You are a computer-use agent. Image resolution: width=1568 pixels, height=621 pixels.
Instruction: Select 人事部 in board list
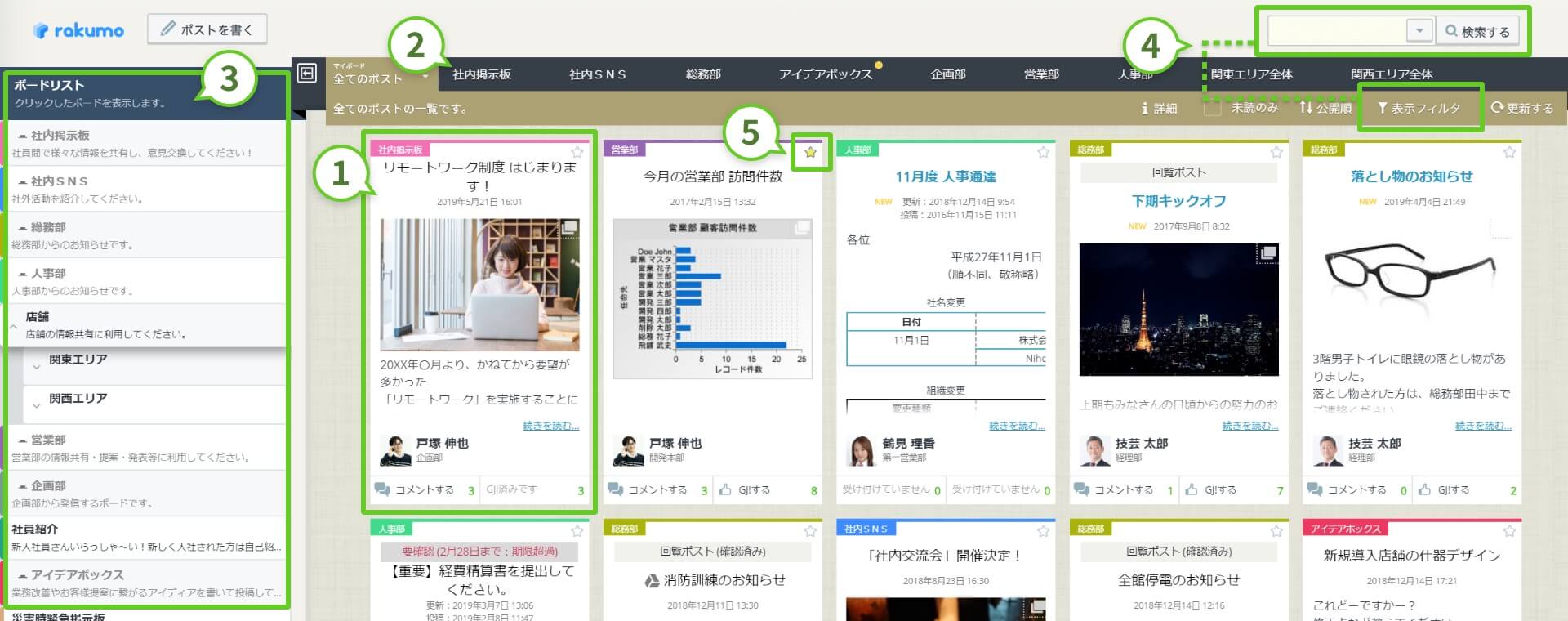(x=145, y=281)
